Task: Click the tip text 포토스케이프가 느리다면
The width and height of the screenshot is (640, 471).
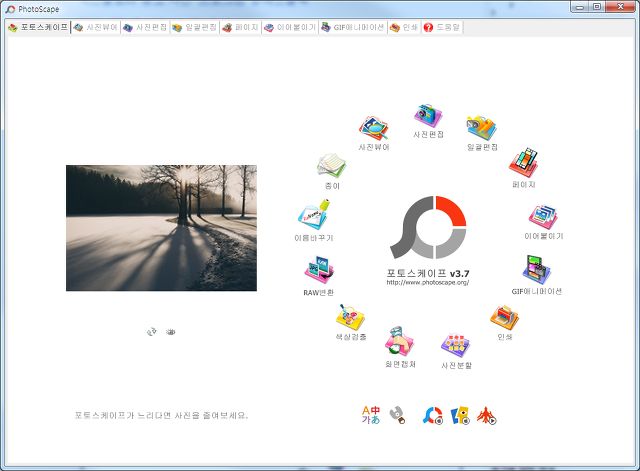Action: point(161,415)
